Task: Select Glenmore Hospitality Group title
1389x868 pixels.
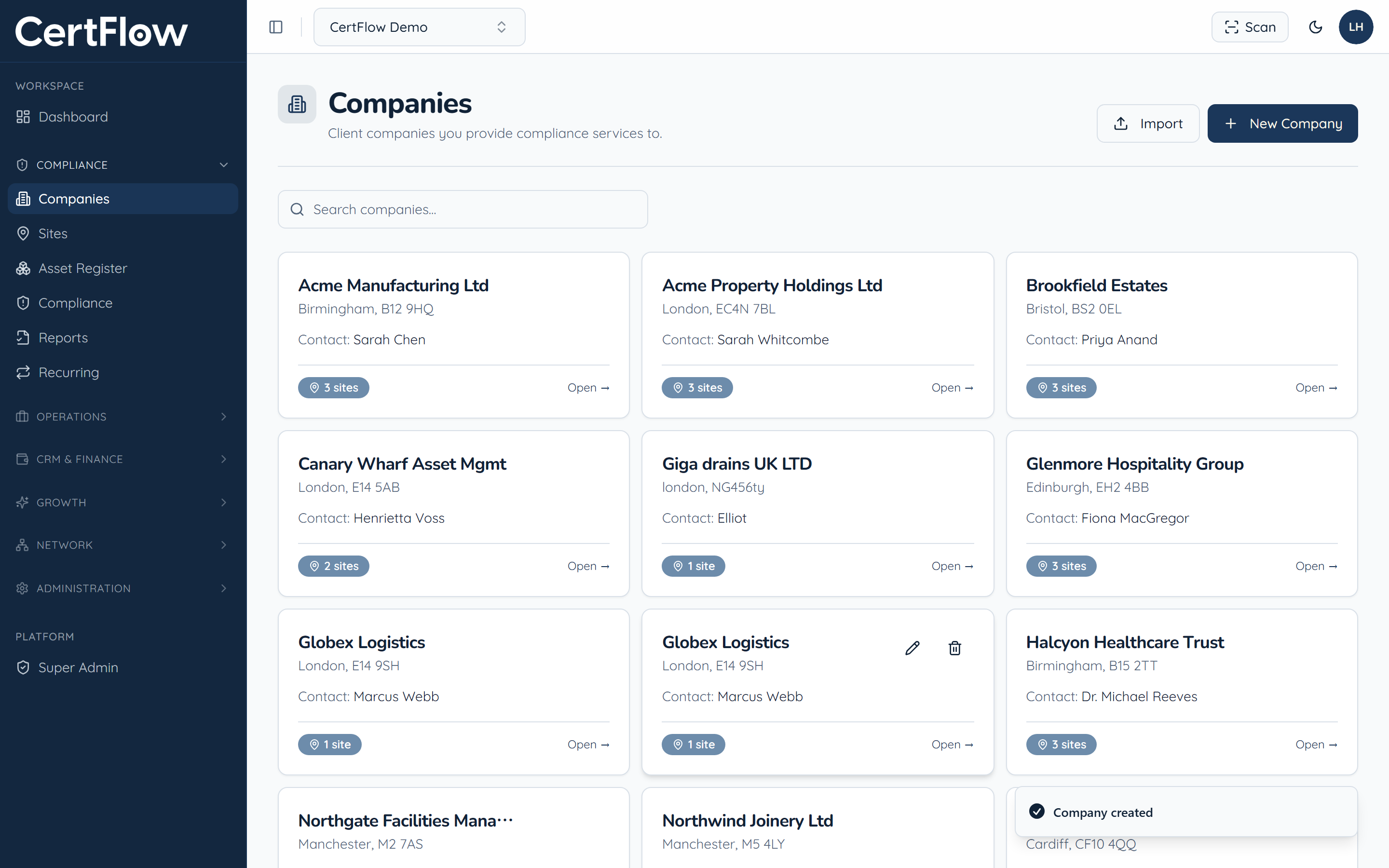Action: coord(1135,464)
